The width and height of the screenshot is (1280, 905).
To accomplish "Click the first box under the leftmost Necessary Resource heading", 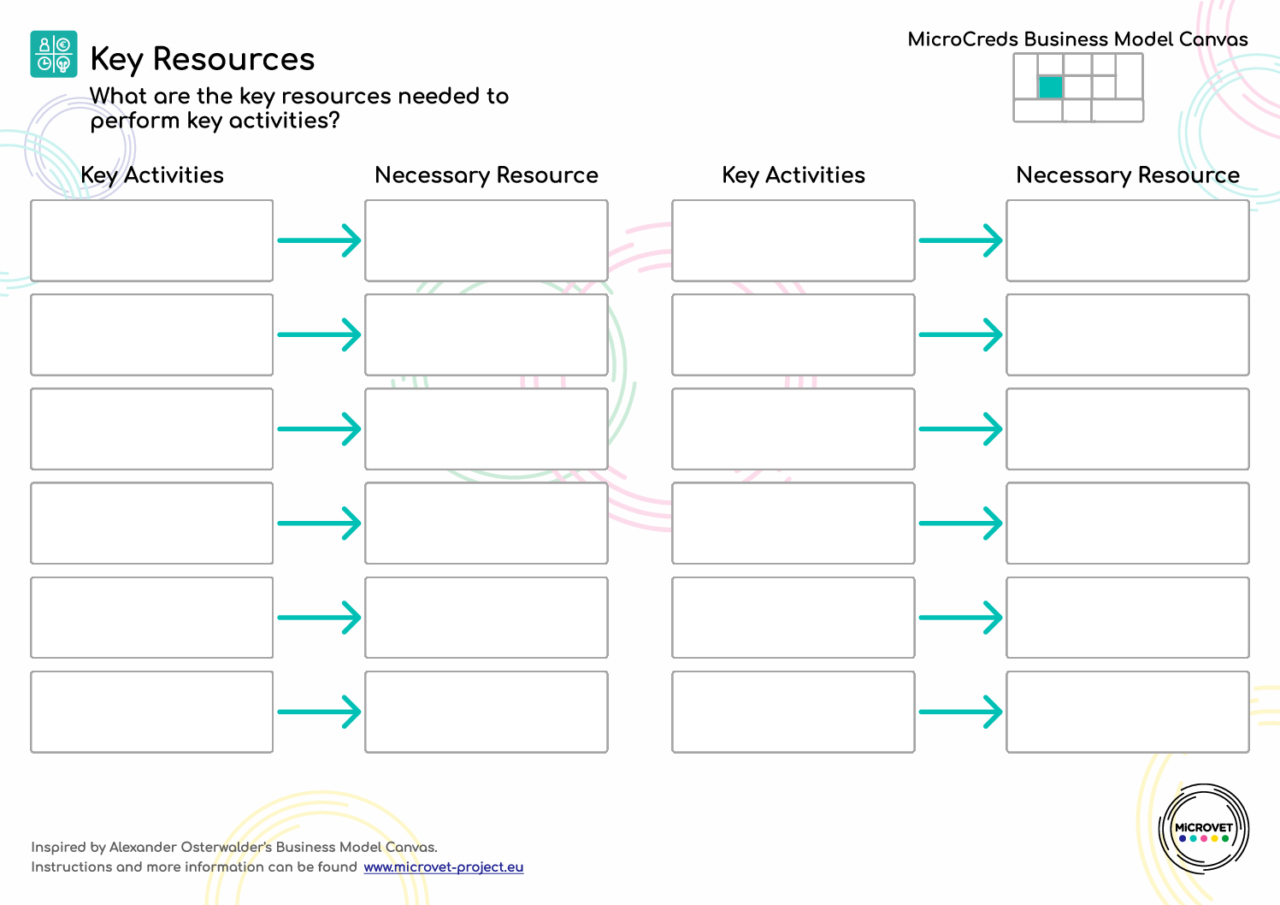I will 486,241.
